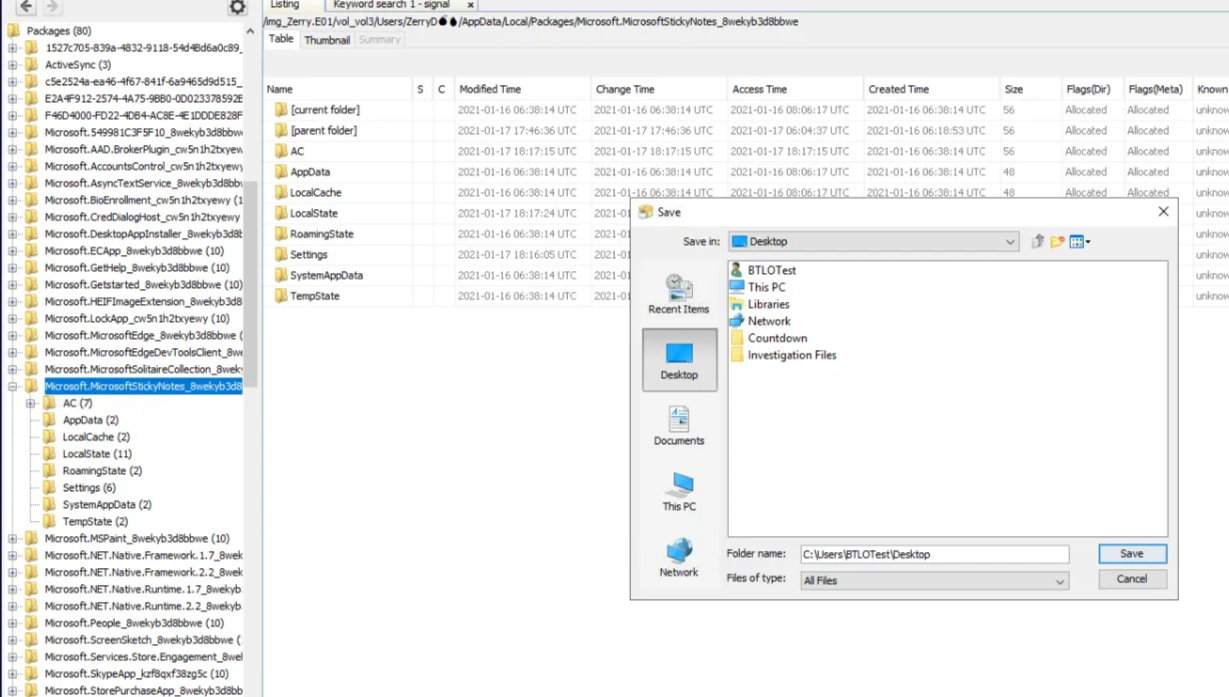
Task: Click the Save button
Action: pos(1132,554)
